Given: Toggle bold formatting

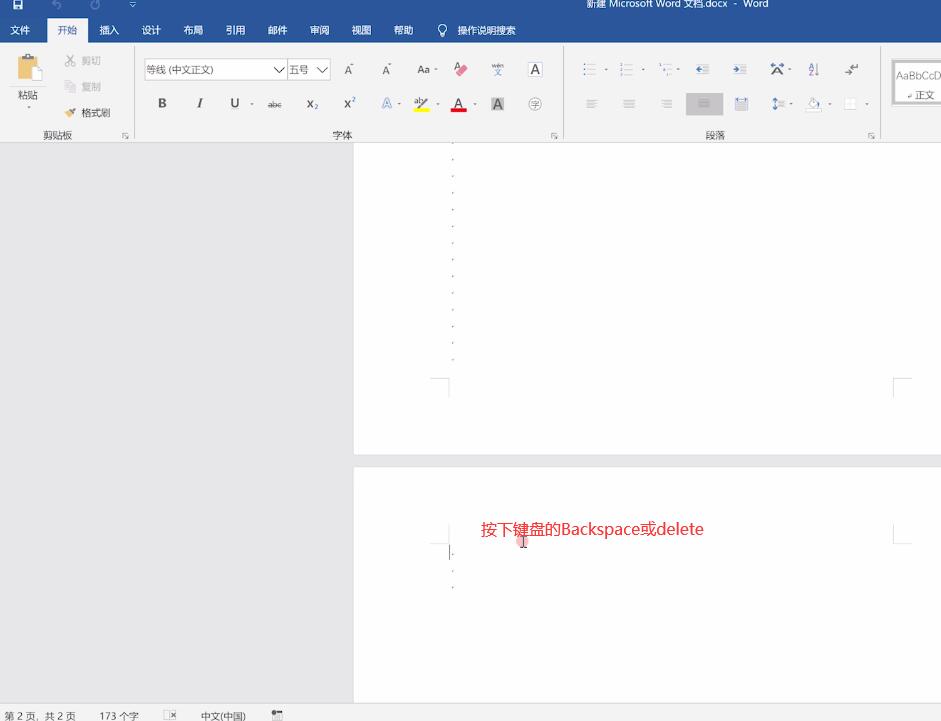Looking at the screenshot, I should [x=162, y=103].
